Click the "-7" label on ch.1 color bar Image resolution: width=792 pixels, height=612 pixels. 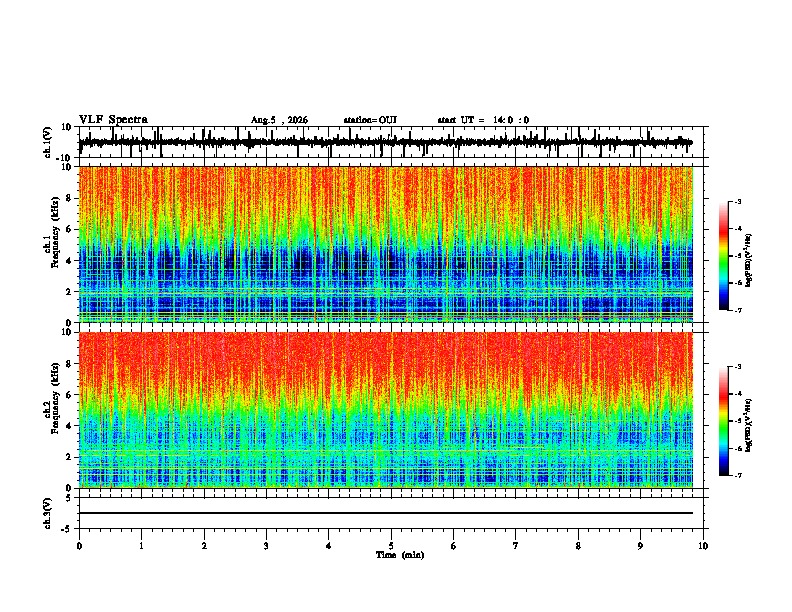tap(737, 310)
